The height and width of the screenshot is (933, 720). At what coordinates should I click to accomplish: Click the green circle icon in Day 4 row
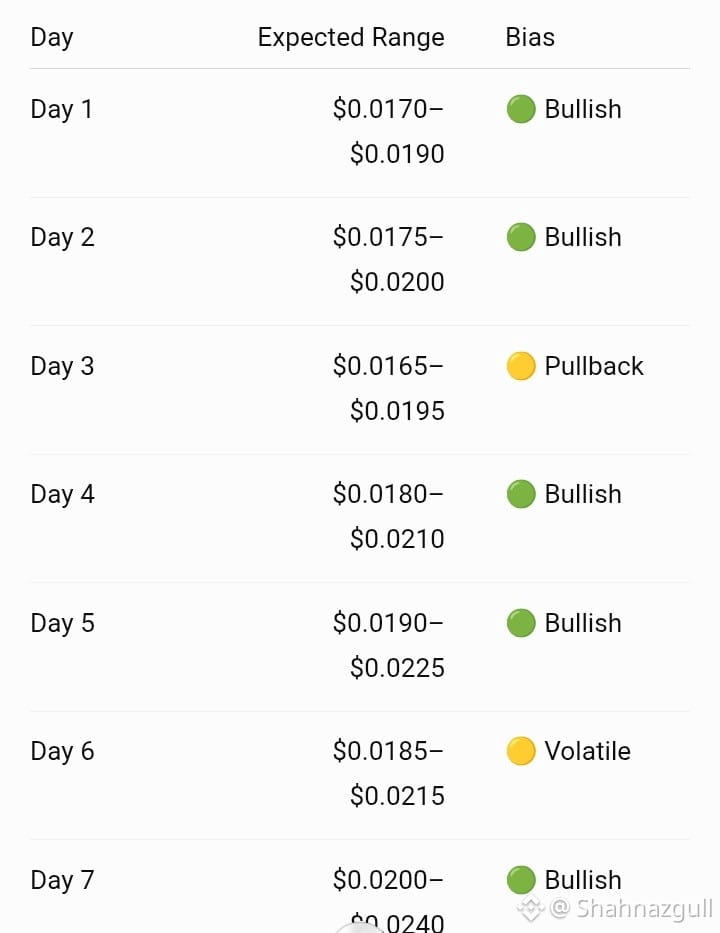[521, 494]
